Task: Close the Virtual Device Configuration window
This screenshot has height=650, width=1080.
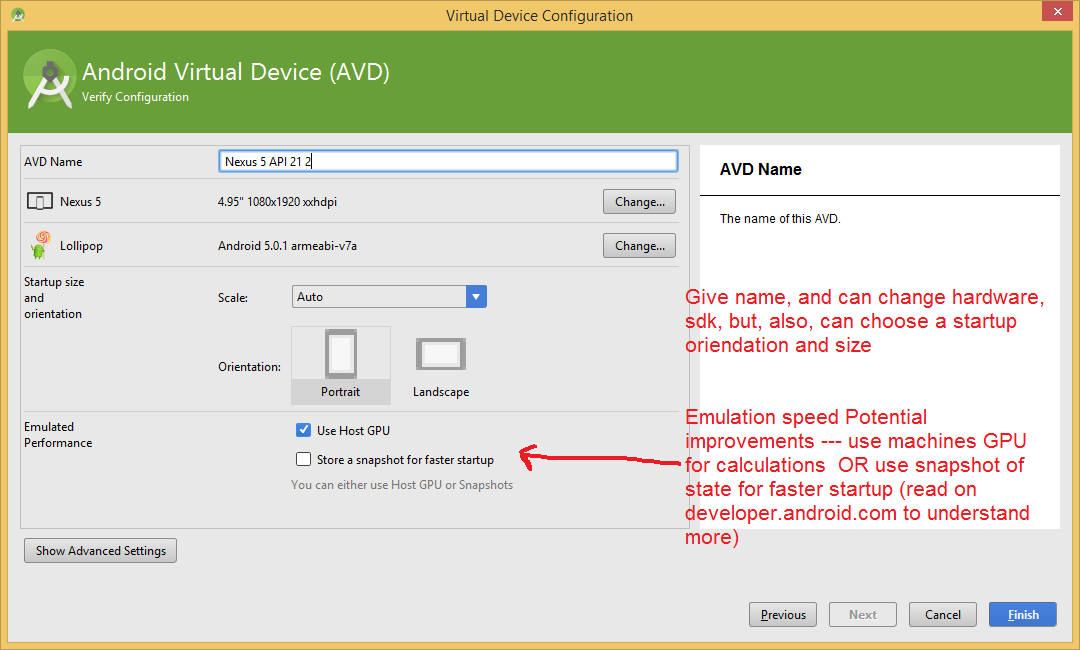Action: (x=1053, y=12)
